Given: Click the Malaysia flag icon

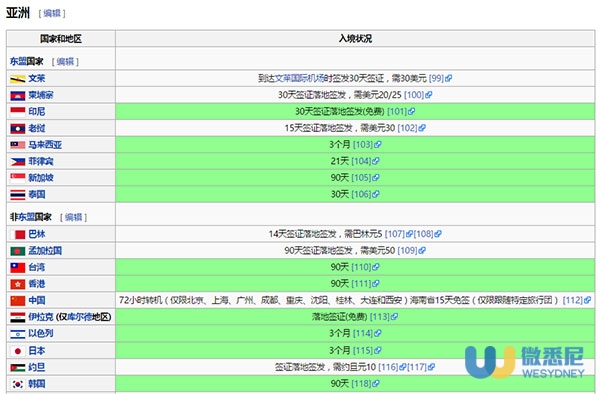Looking at the screenshot, I should (x=18, y=145).
